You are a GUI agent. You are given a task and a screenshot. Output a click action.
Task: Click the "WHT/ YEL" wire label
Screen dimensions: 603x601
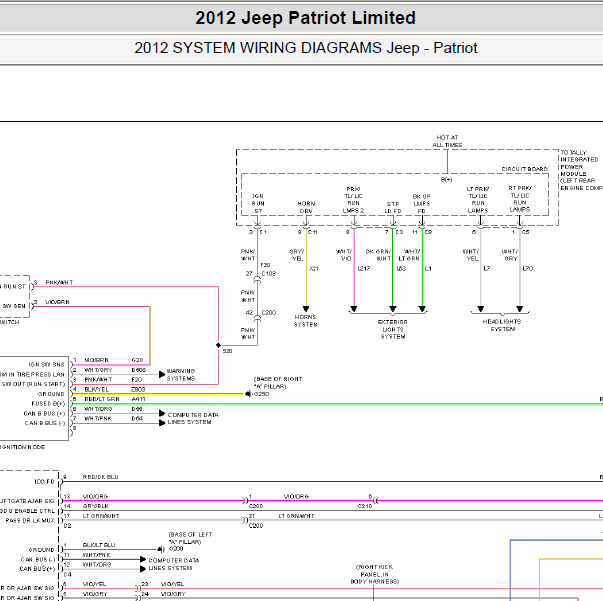[471, 255]
